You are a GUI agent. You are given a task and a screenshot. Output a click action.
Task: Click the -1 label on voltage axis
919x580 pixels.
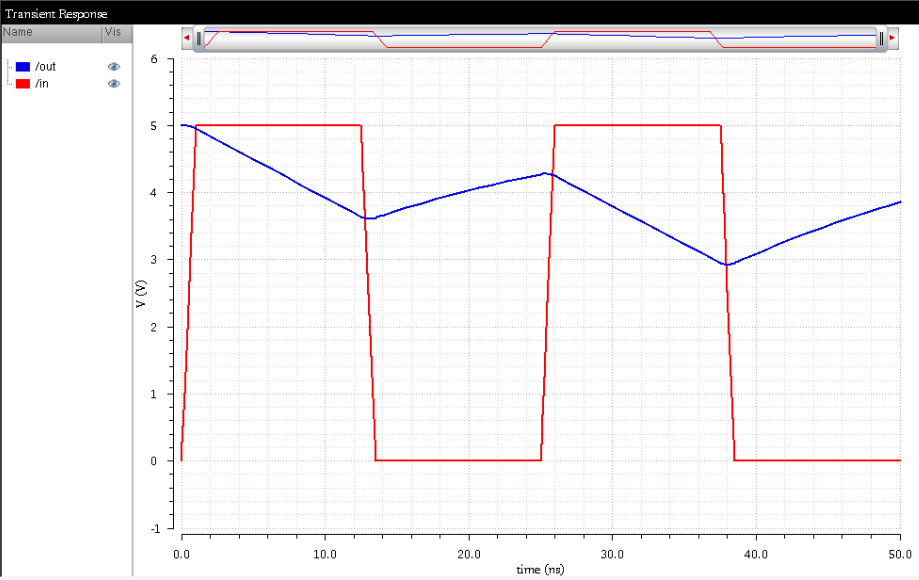(155, 528)
